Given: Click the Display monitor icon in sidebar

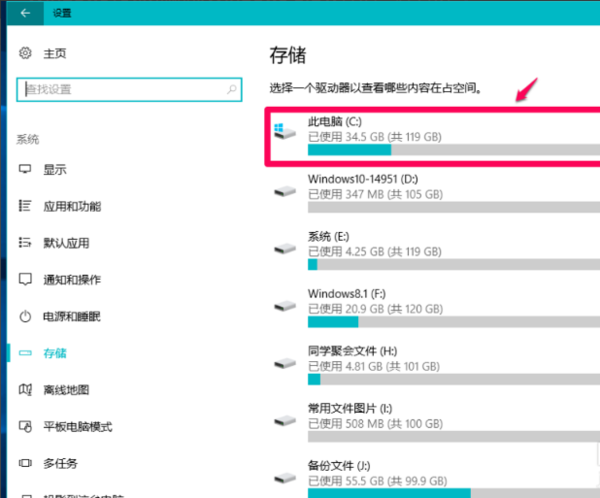Looking at the screenshot, I should click(x=25, y=170).
